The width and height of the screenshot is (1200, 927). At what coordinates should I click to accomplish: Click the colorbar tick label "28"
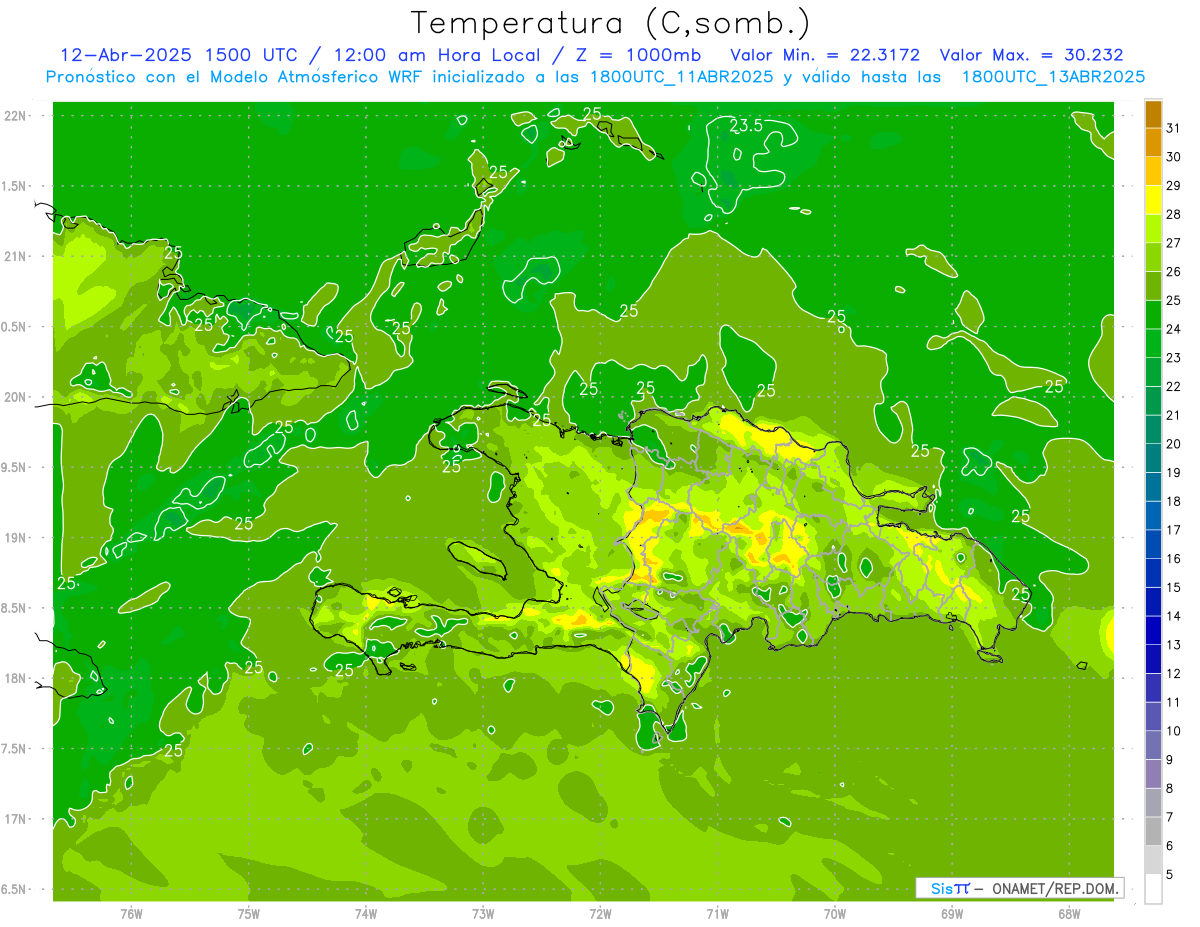(1174, 214)
